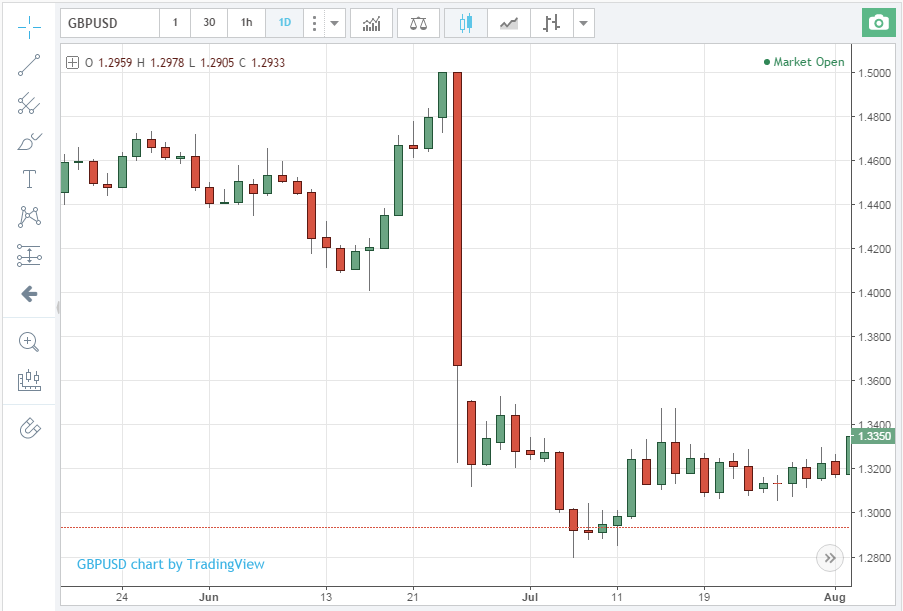Open the indicators chart icon

(371, 24)
